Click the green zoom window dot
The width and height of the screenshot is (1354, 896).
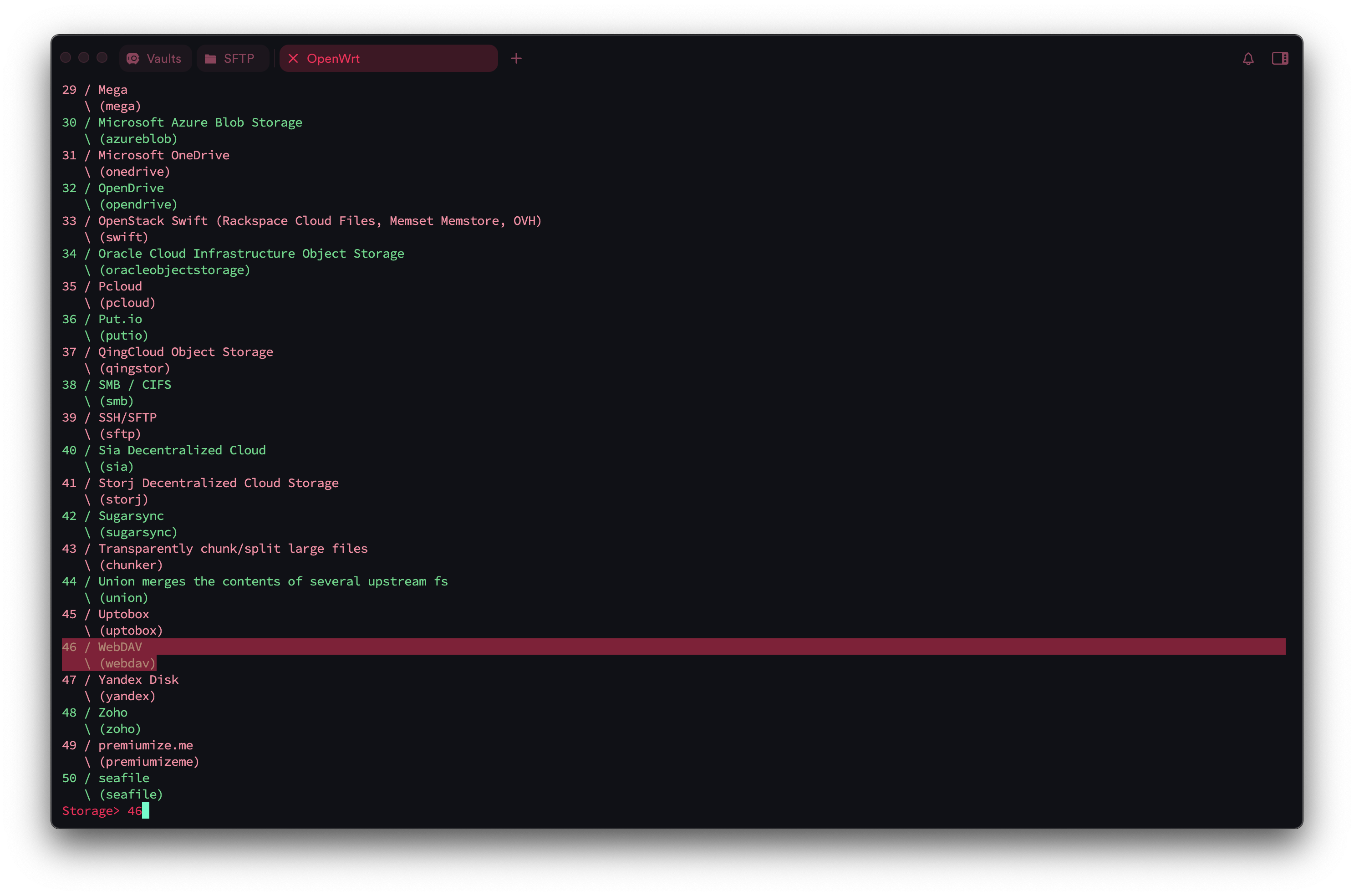(102, 58)
